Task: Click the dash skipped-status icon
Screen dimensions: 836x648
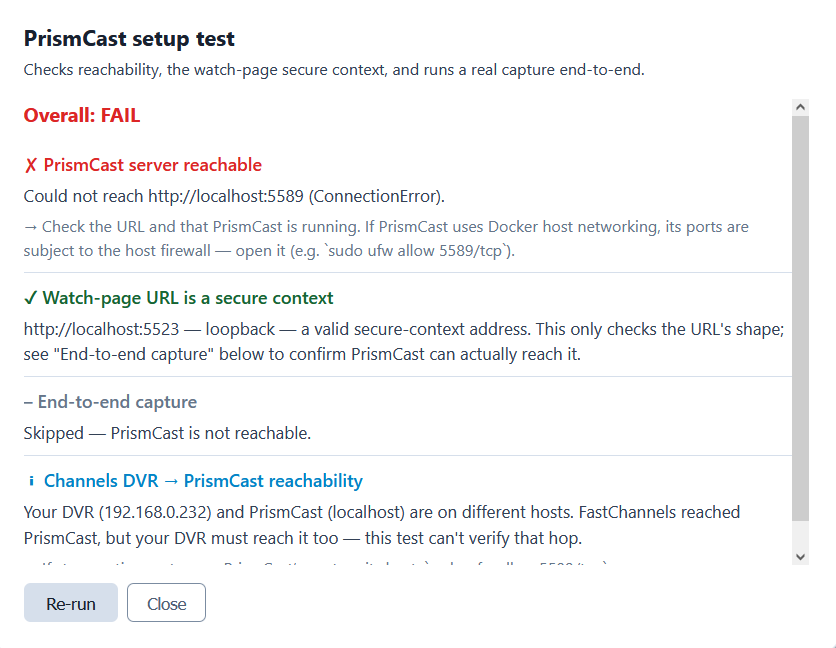Action: click(28, 402)
